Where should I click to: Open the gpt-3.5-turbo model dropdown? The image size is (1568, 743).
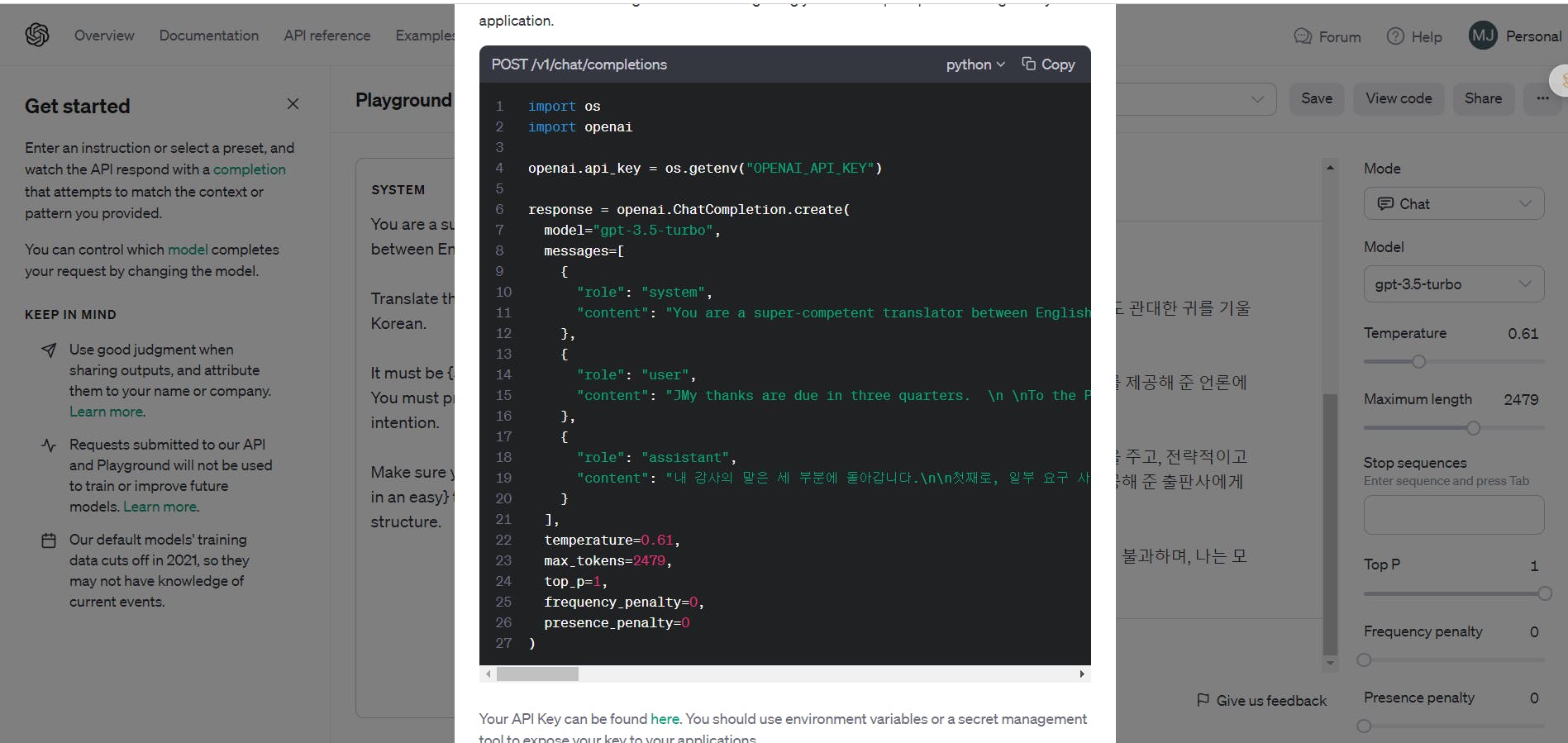coord(1454,284)
